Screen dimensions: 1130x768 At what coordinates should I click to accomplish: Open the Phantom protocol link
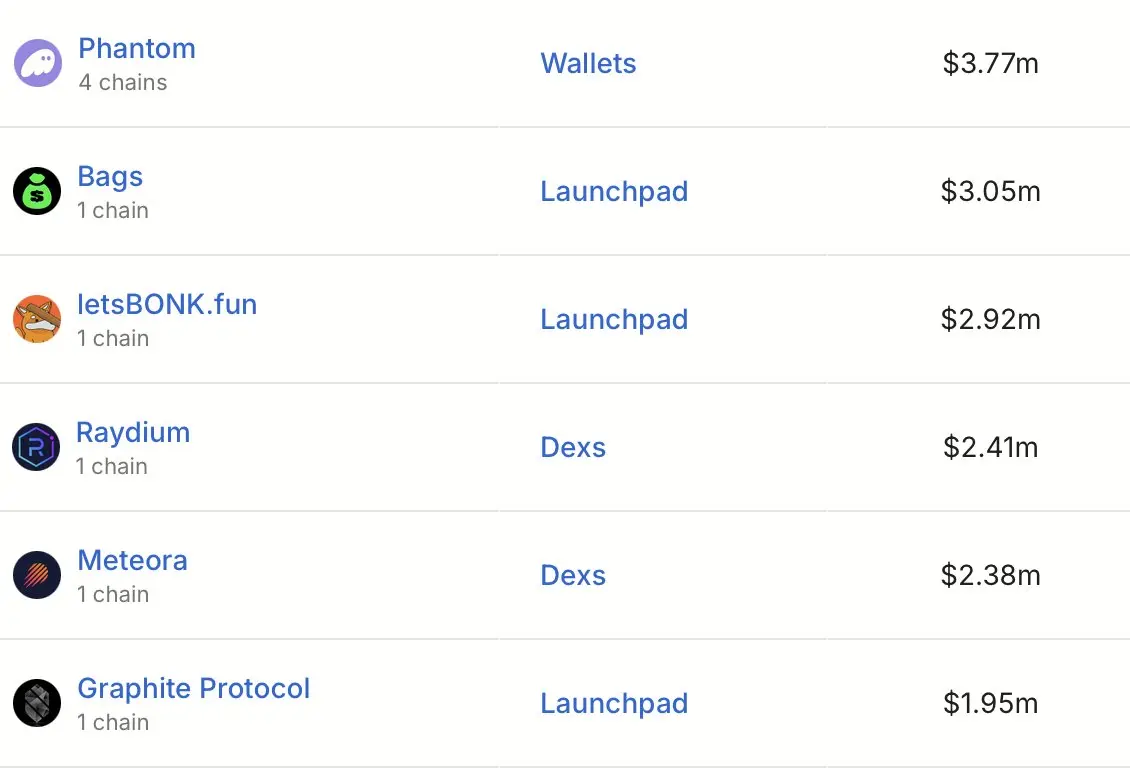(137, 48)
